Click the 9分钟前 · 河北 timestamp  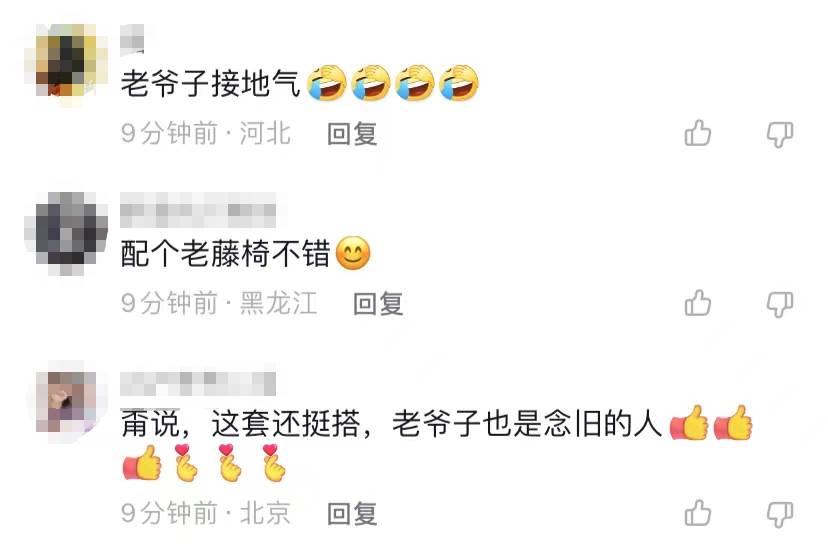[206, 133]
